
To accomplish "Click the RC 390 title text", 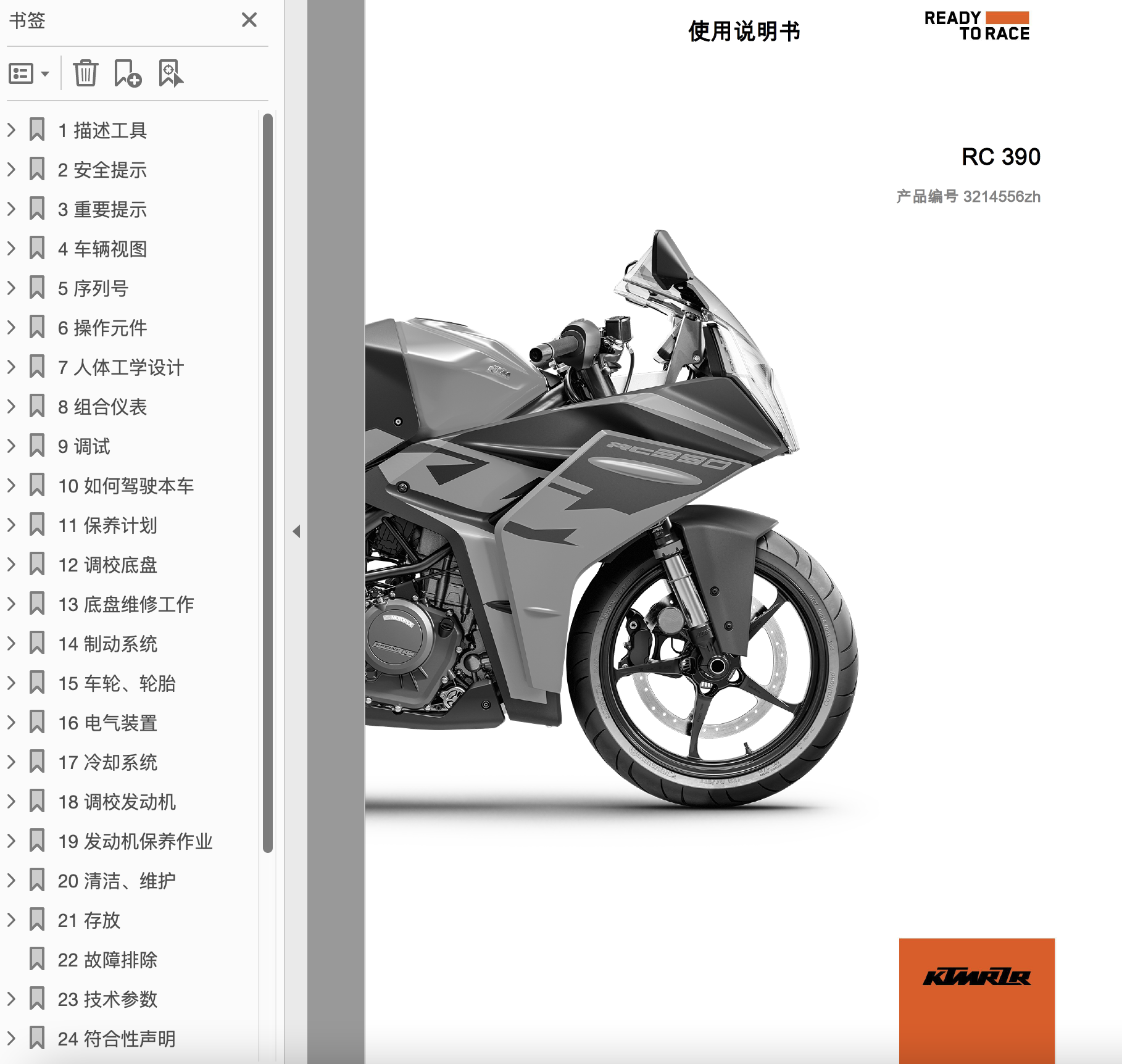I will click(1001, 157).
